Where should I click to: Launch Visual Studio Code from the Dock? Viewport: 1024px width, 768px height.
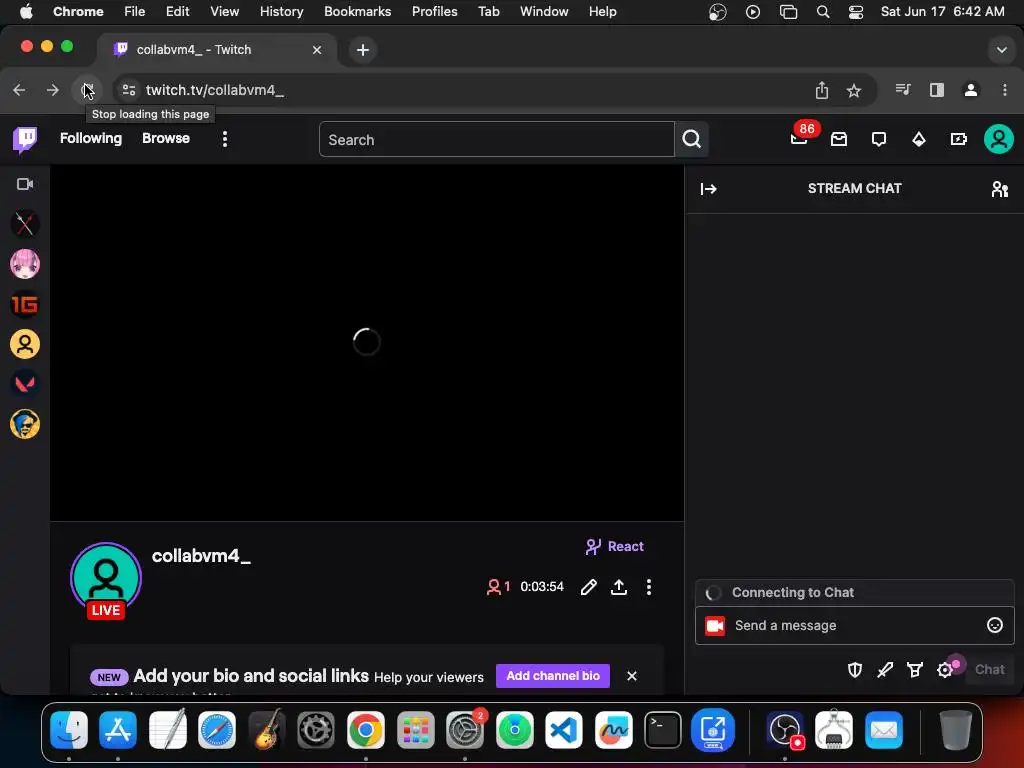click(x=564, y=729)
